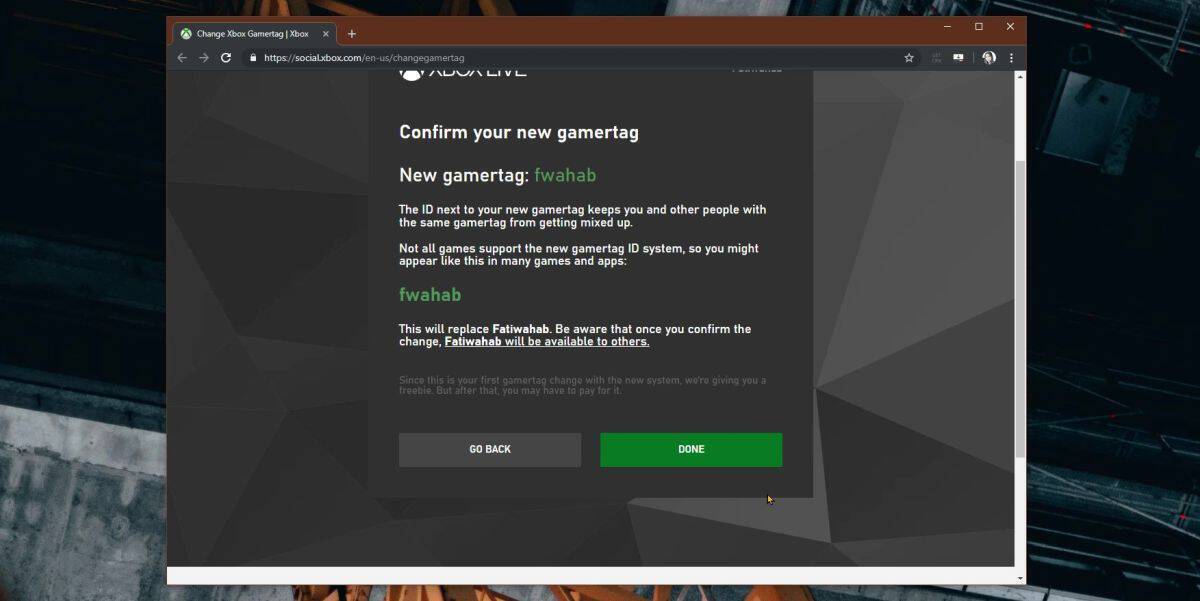Navigate back using the browser back arrow
Viewport: 1200px width, 601px height.
(181, 57)
